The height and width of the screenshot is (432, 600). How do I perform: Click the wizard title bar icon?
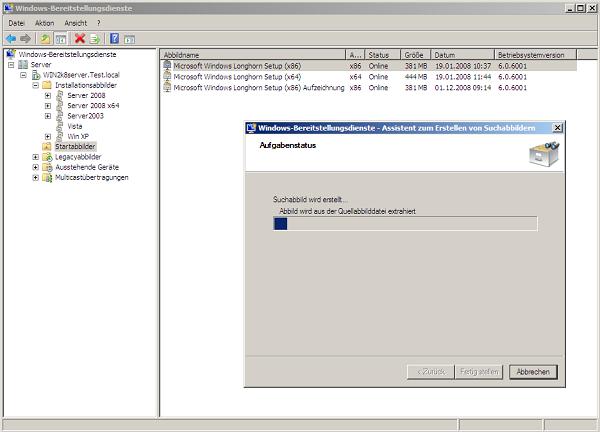[251, 128]
